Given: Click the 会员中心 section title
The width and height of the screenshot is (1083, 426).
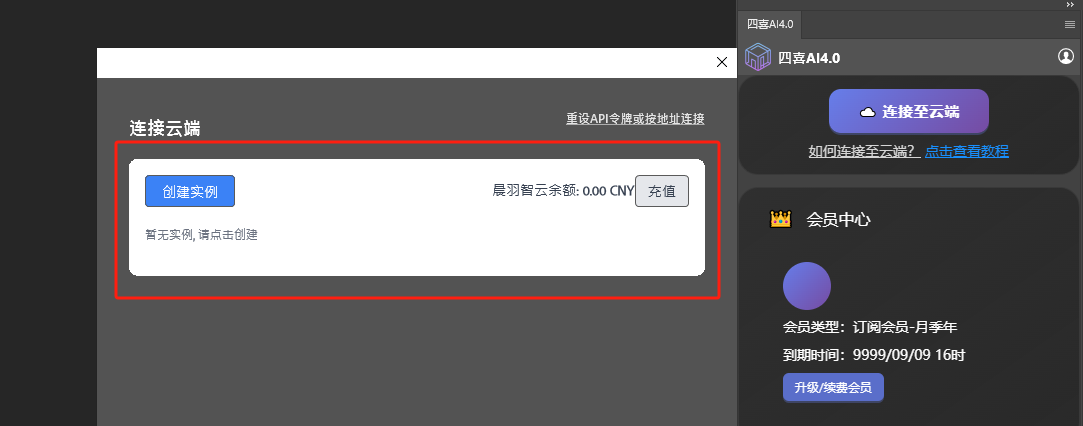Looking at the screenshot, I should [x=838, y=220].
